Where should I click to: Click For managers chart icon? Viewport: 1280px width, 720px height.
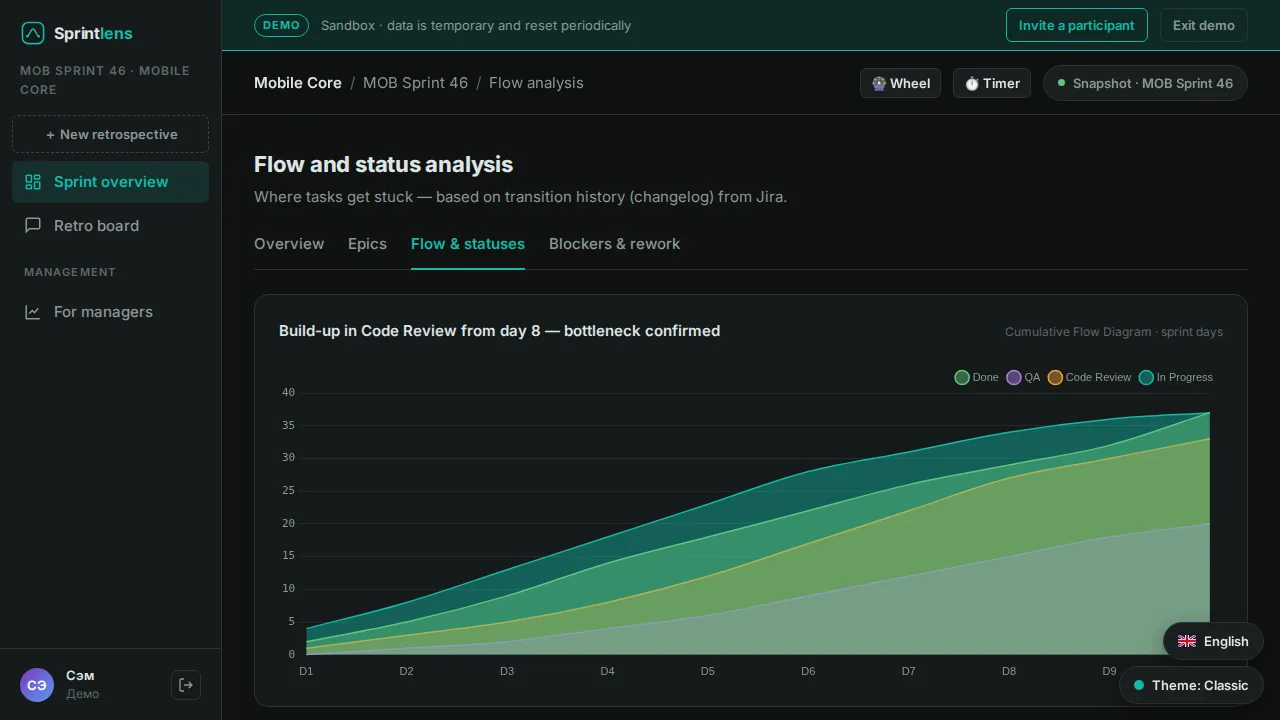(33, 312)
